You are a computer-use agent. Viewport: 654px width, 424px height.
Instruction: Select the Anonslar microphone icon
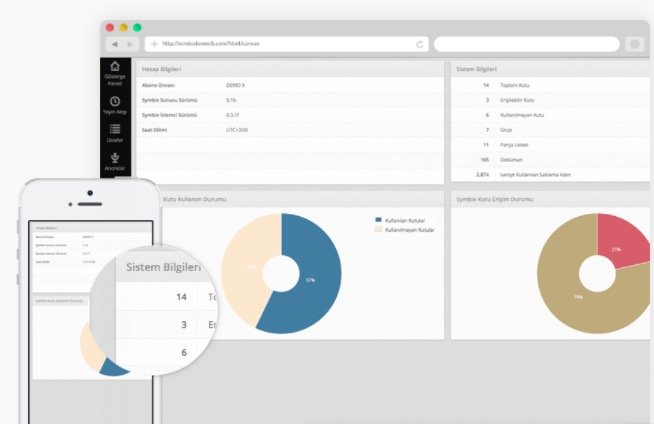pos(115,157)
